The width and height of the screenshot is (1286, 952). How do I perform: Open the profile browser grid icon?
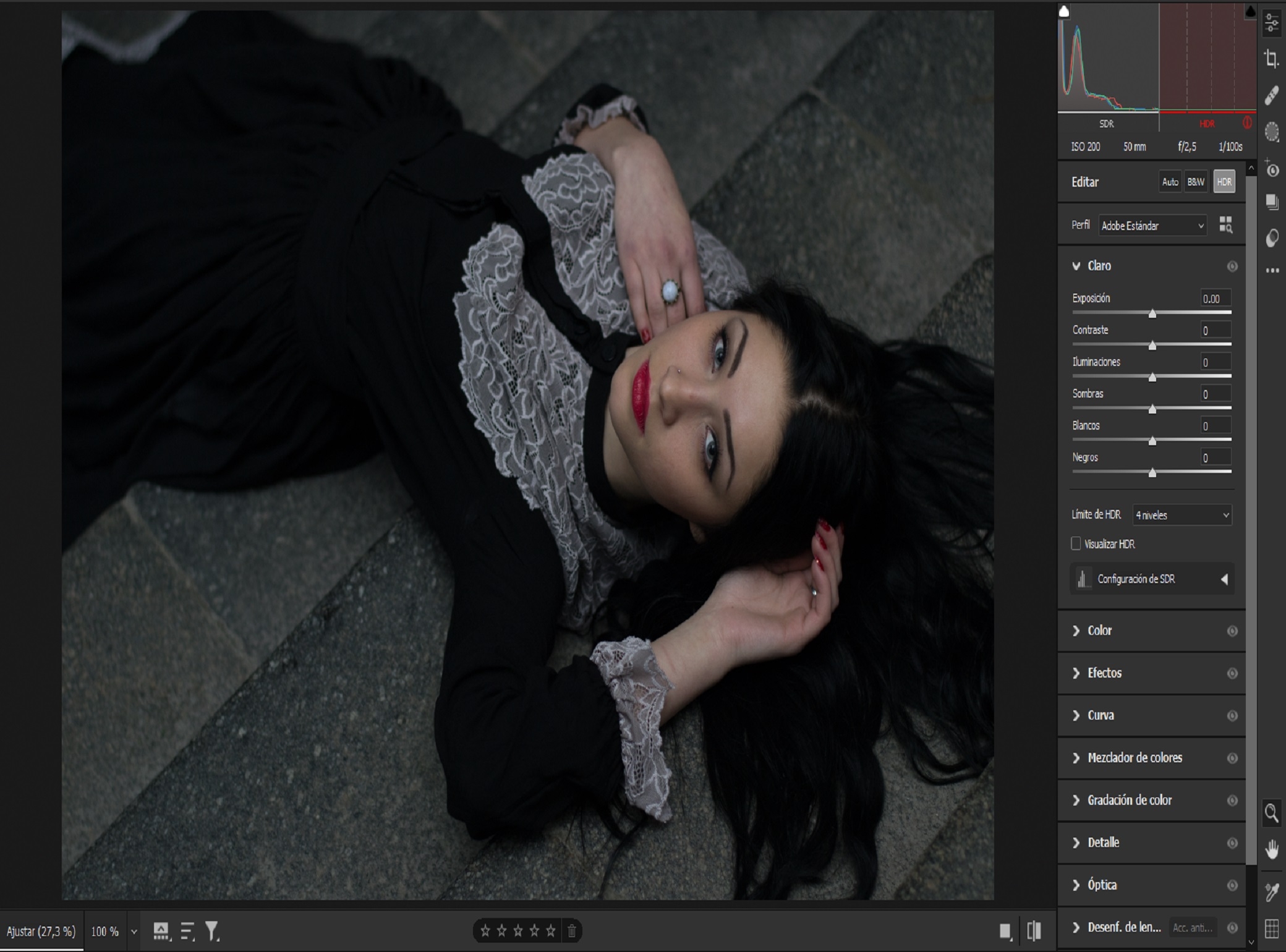click(x=1225, y=225)
